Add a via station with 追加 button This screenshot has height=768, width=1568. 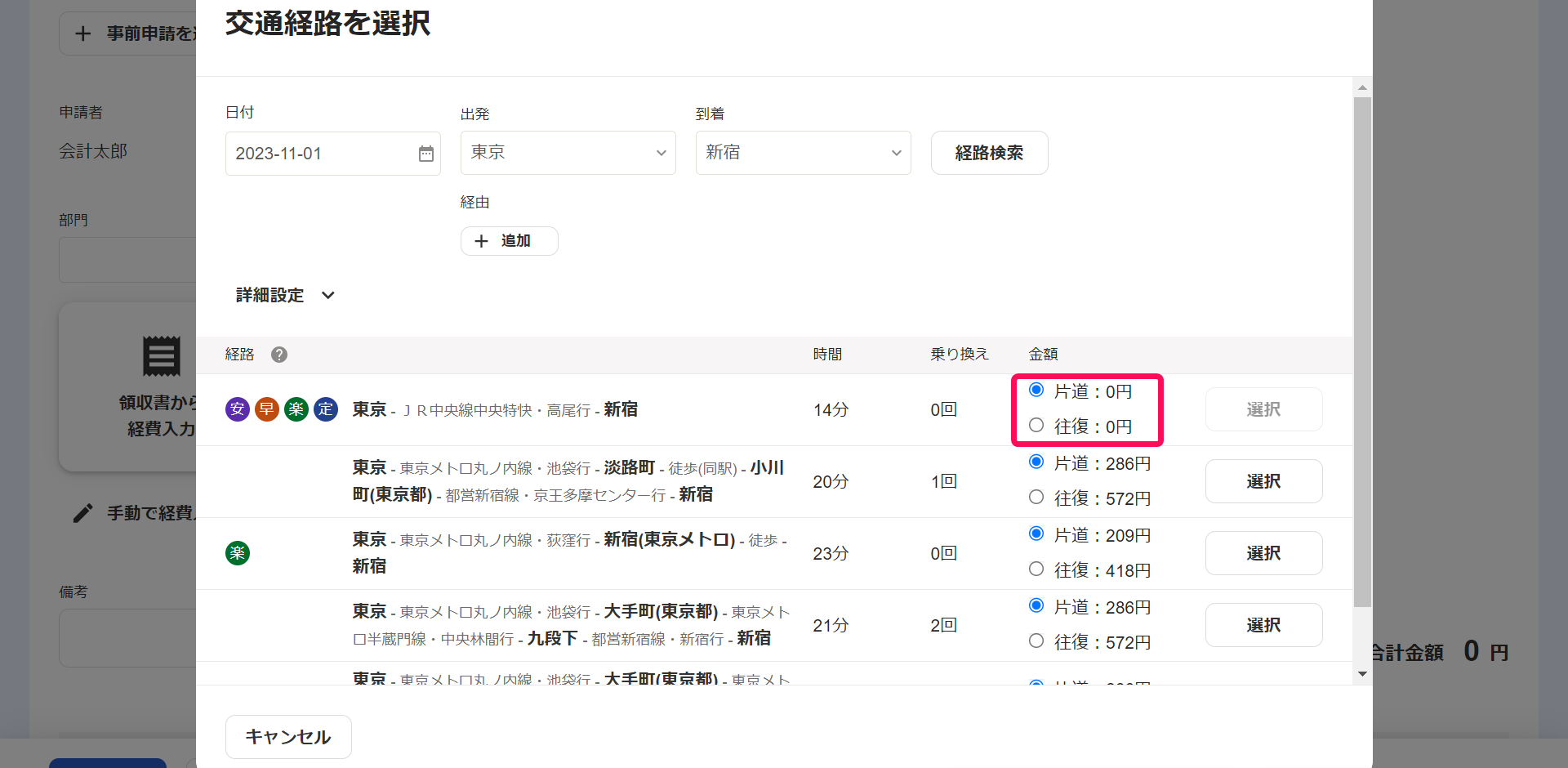510,241
